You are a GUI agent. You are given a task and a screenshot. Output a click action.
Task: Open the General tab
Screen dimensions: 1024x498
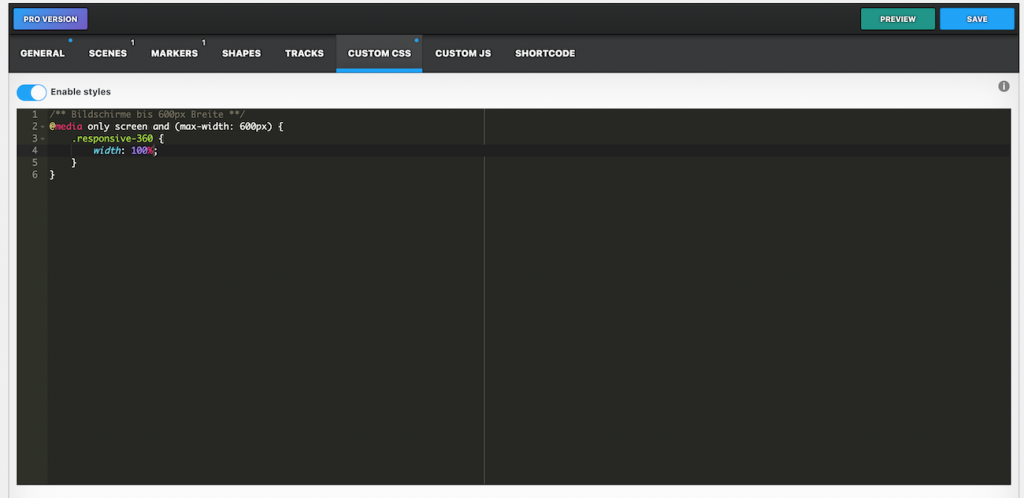click(42, 54)
